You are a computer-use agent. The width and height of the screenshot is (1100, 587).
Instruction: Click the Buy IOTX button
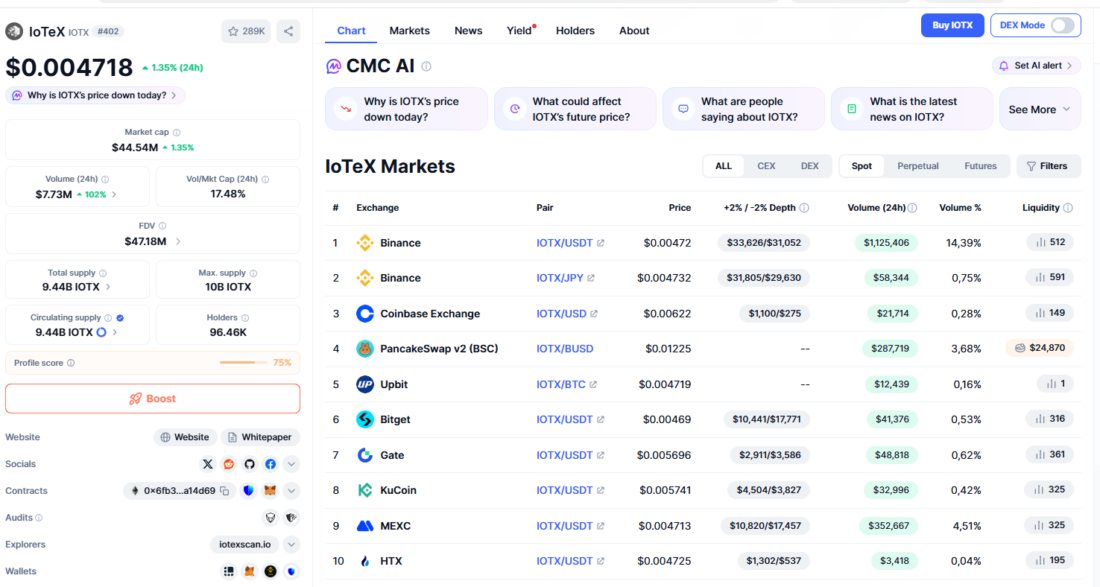point(952,25)
